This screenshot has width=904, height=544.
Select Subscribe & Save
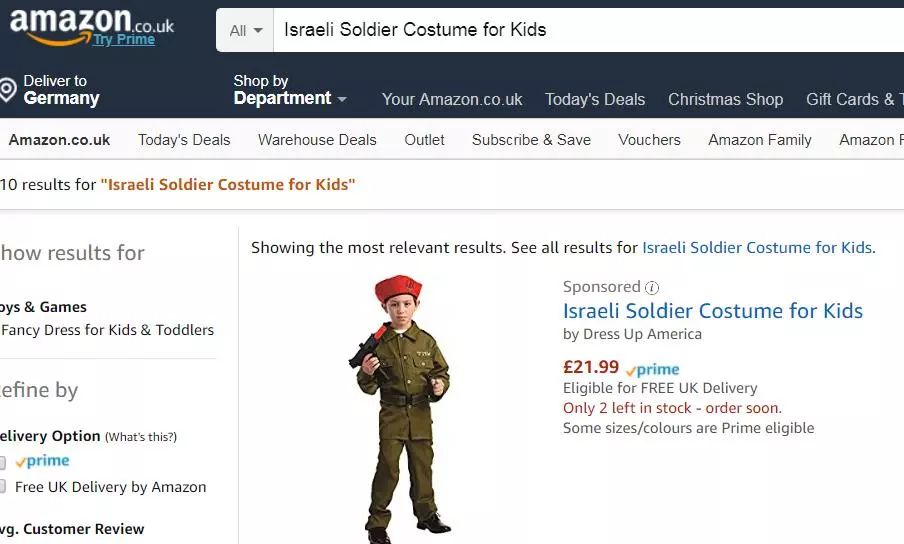(x=531, y=140)
